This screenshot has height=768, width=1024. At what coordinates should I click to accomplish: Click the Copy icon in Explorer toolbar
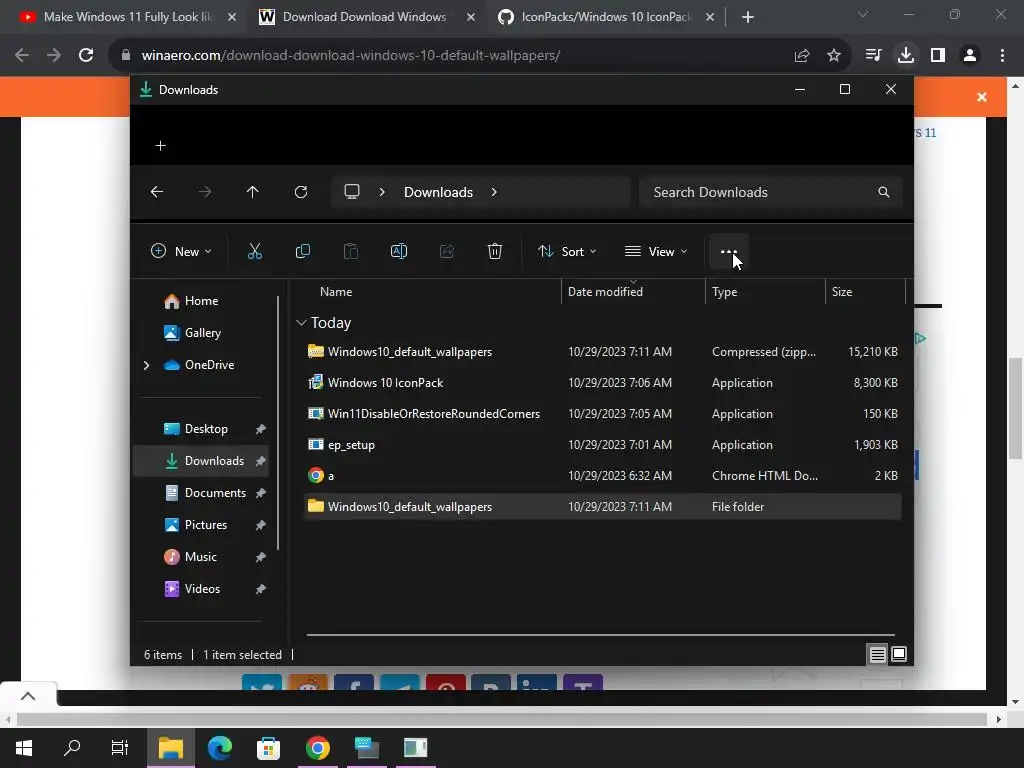pos(302,251)
